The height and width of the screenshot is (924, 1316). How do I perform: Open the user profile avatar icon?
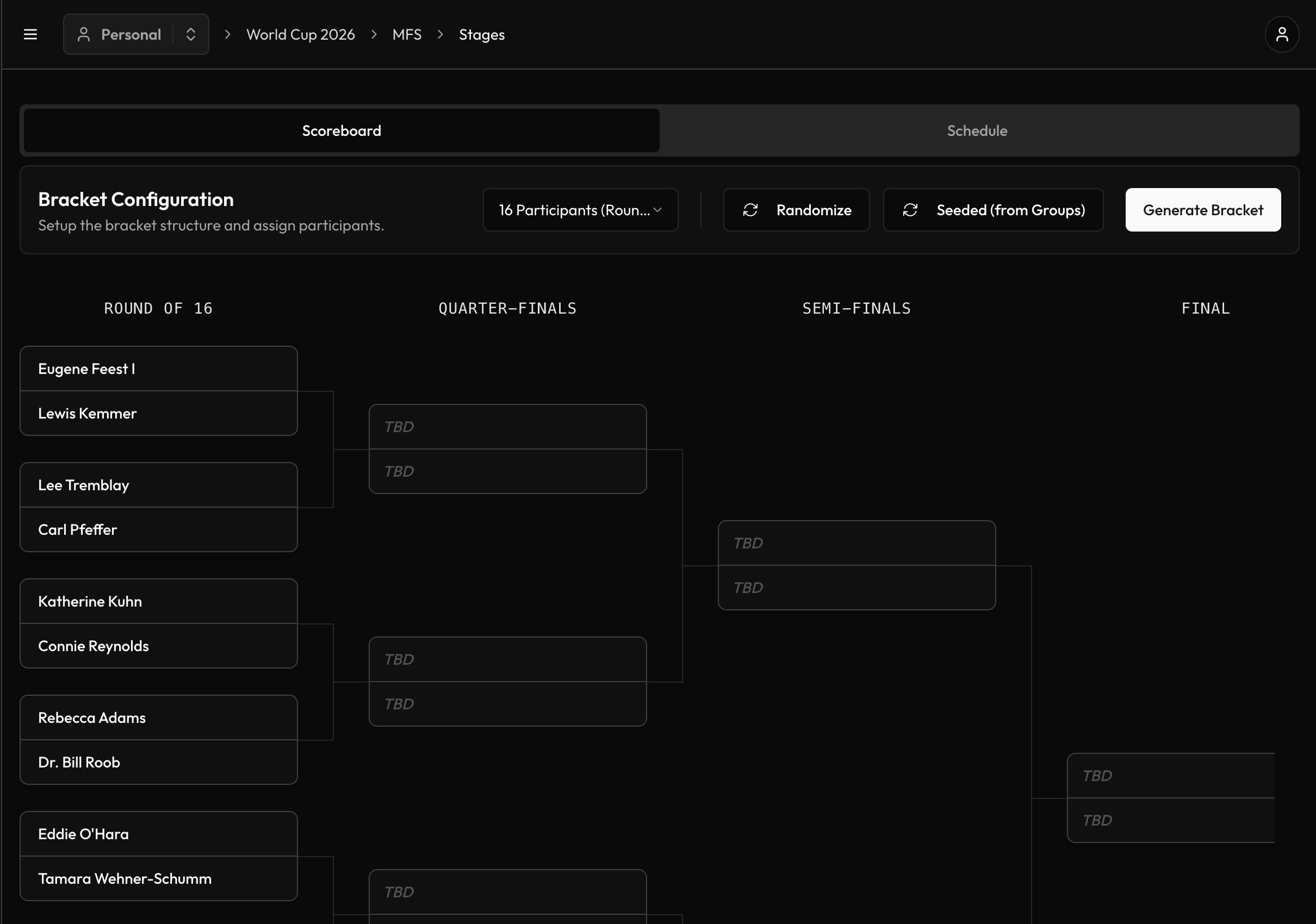(x=1282, y=34)
